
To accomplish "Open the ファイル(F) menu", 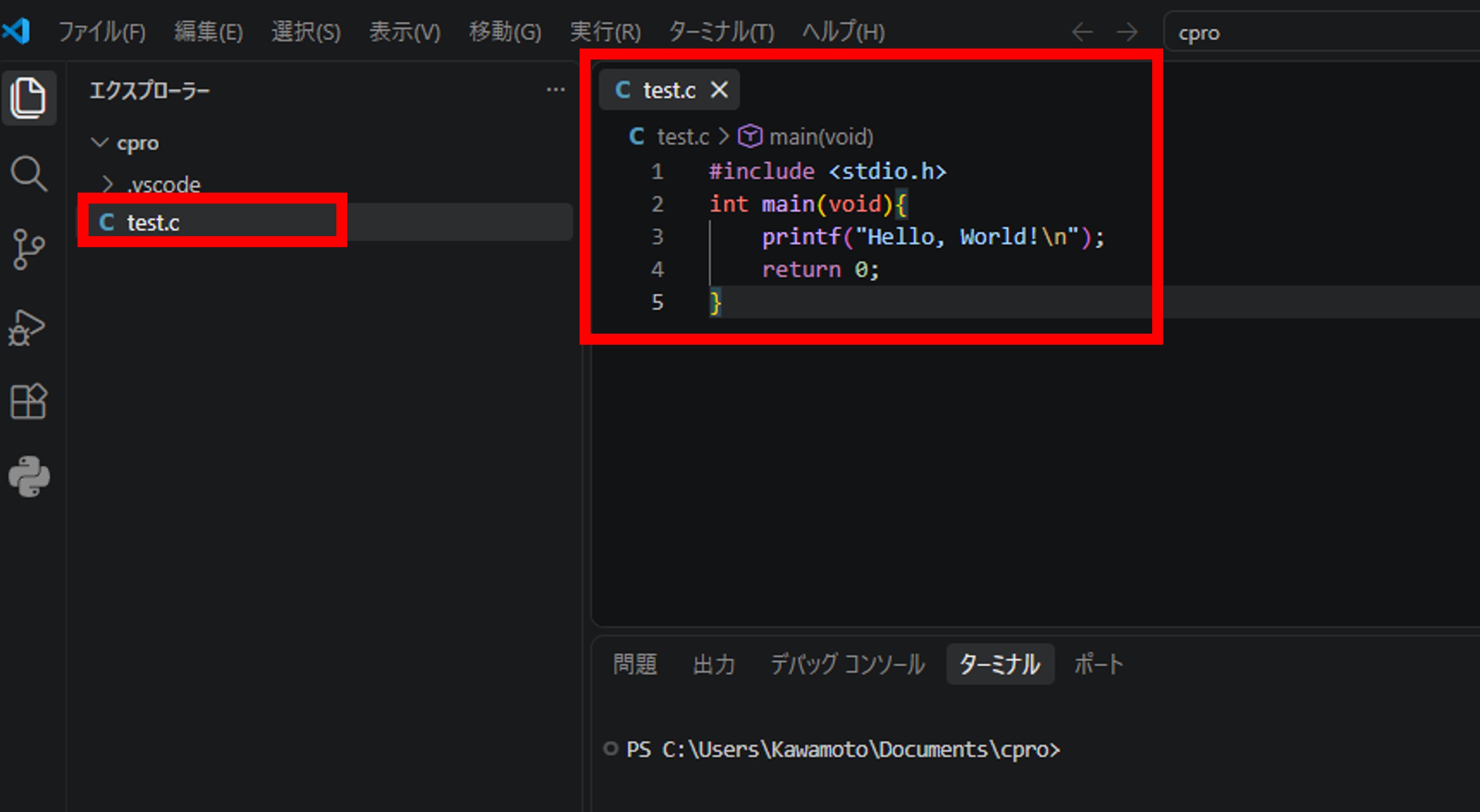I will point(102,32).
